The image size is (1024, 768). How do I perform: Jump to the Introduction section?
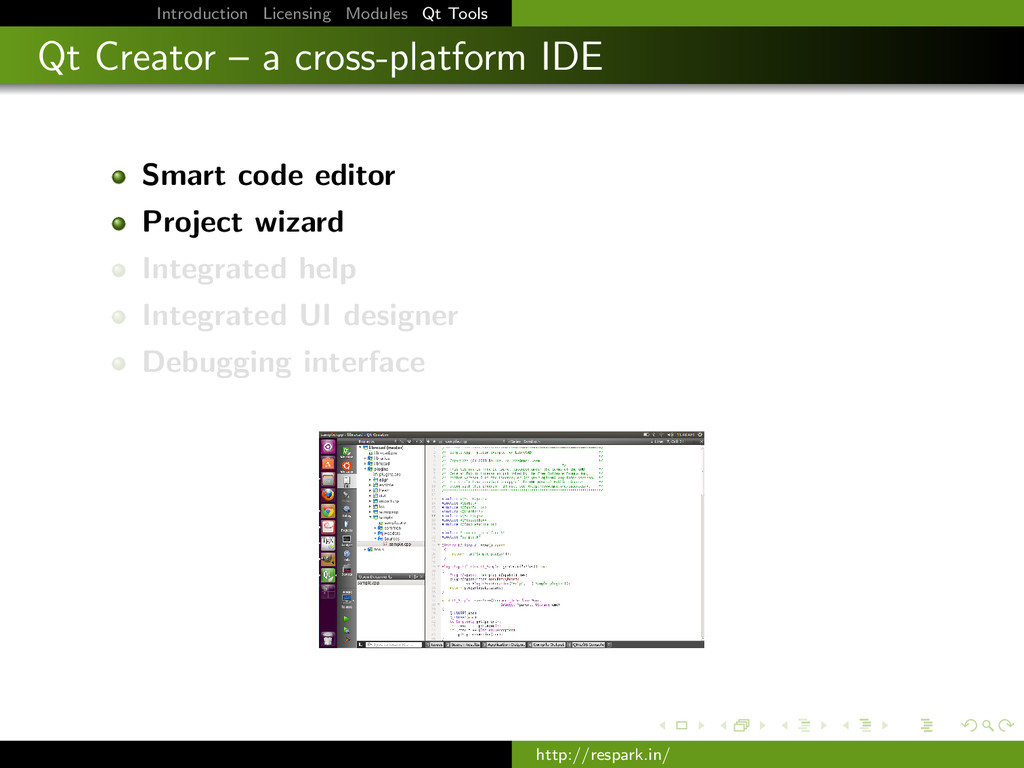[202, 14]
